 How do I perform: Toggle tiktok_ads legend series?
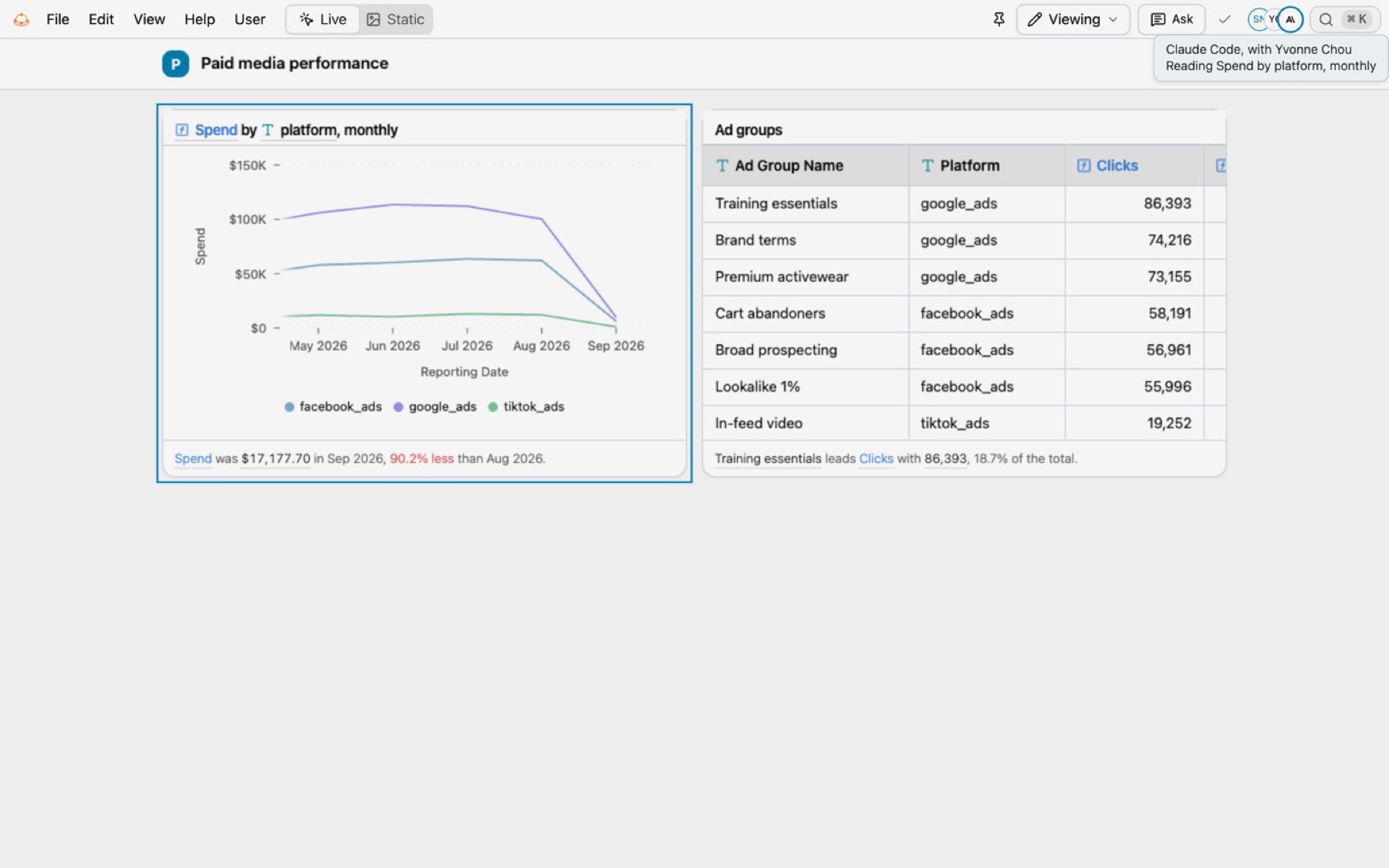526,407
